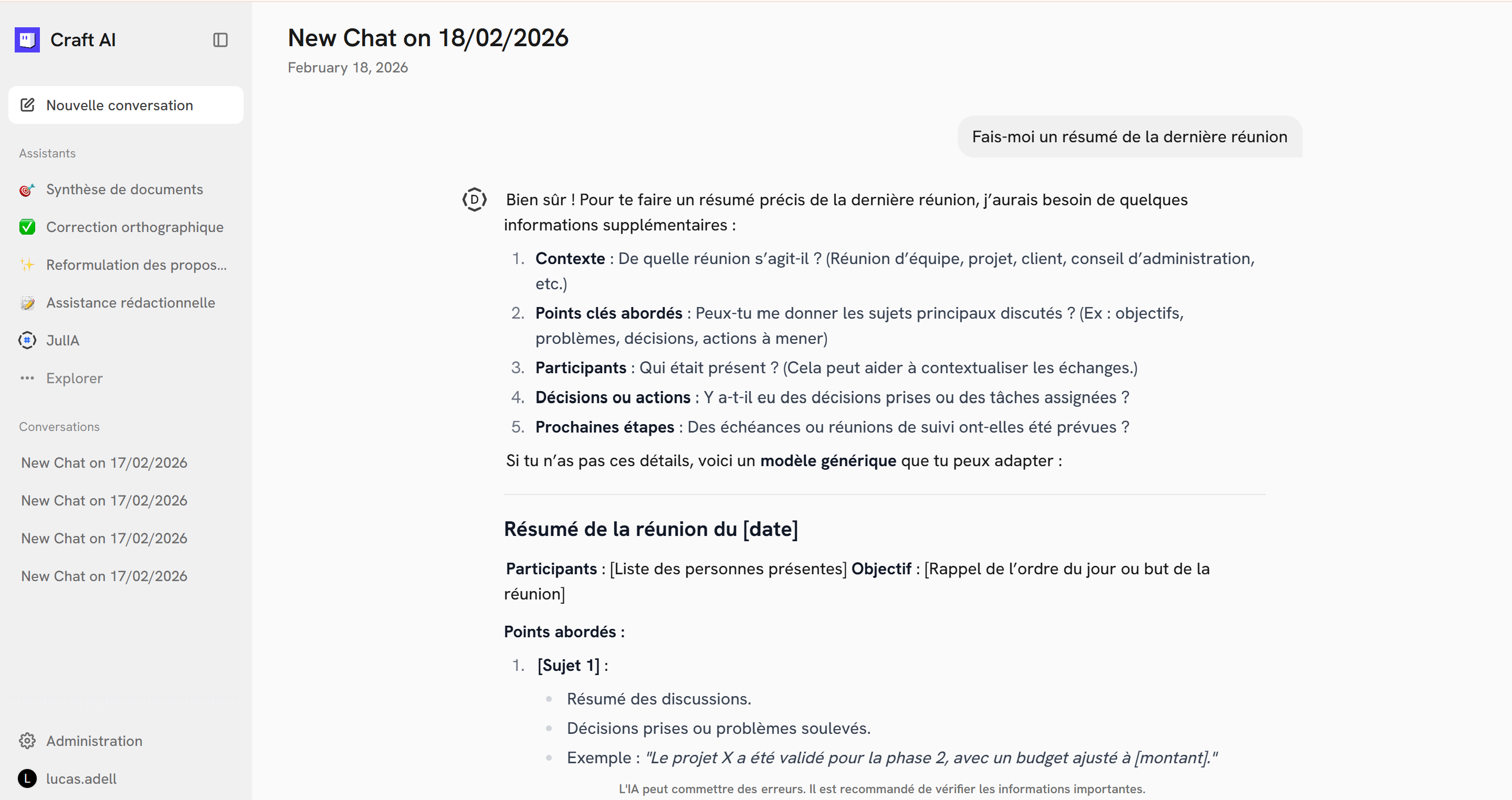The image size is (1512, 800).
Task: Click the Assistance rédactionnelle memo icon
Action: (x=27, y=303)
